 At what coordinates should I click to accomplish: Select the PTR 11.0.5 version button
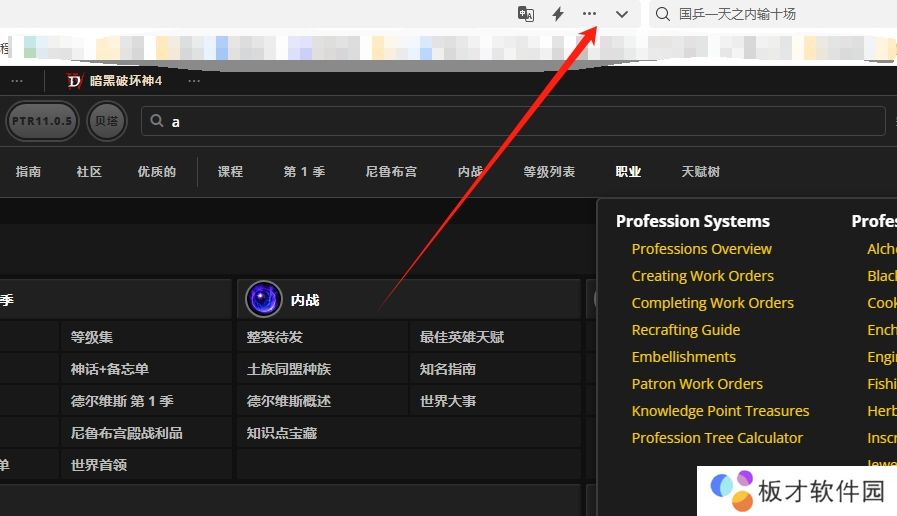coord(42,121)
